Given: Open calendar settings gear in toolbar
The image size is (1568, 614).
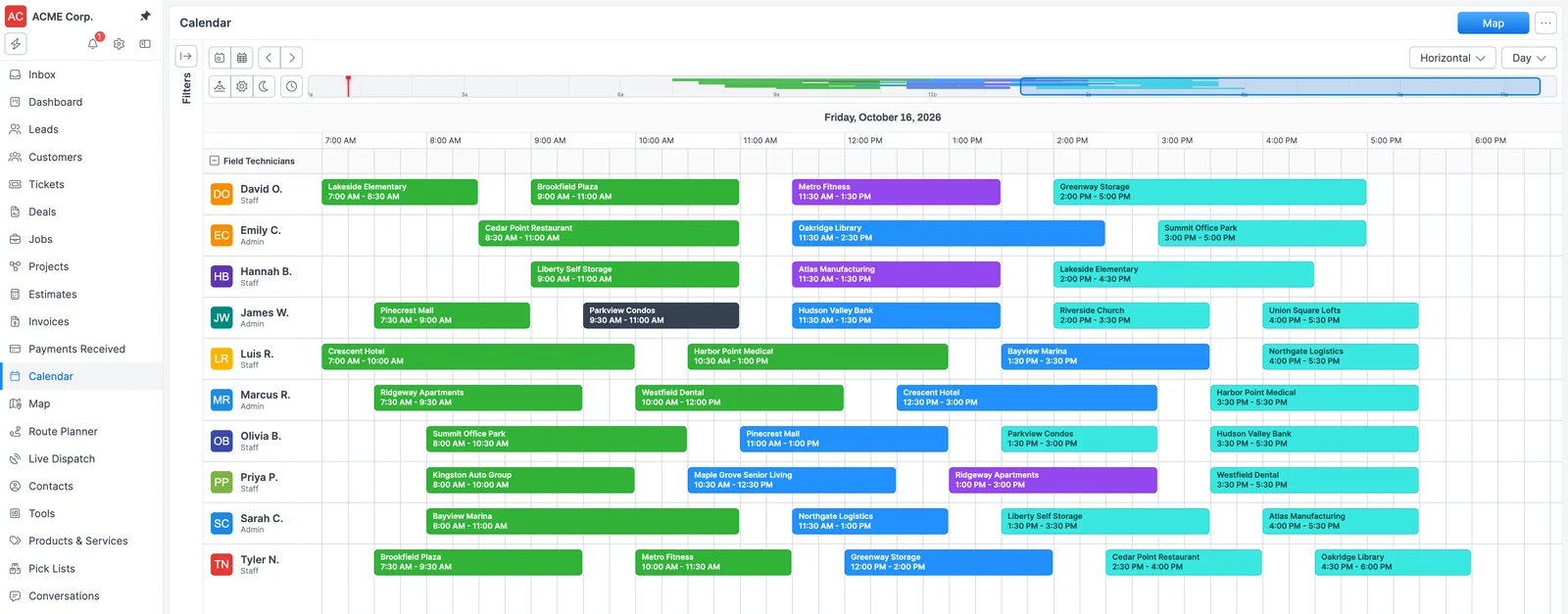Looking at the screenshot, I should (x=242, y=86).
